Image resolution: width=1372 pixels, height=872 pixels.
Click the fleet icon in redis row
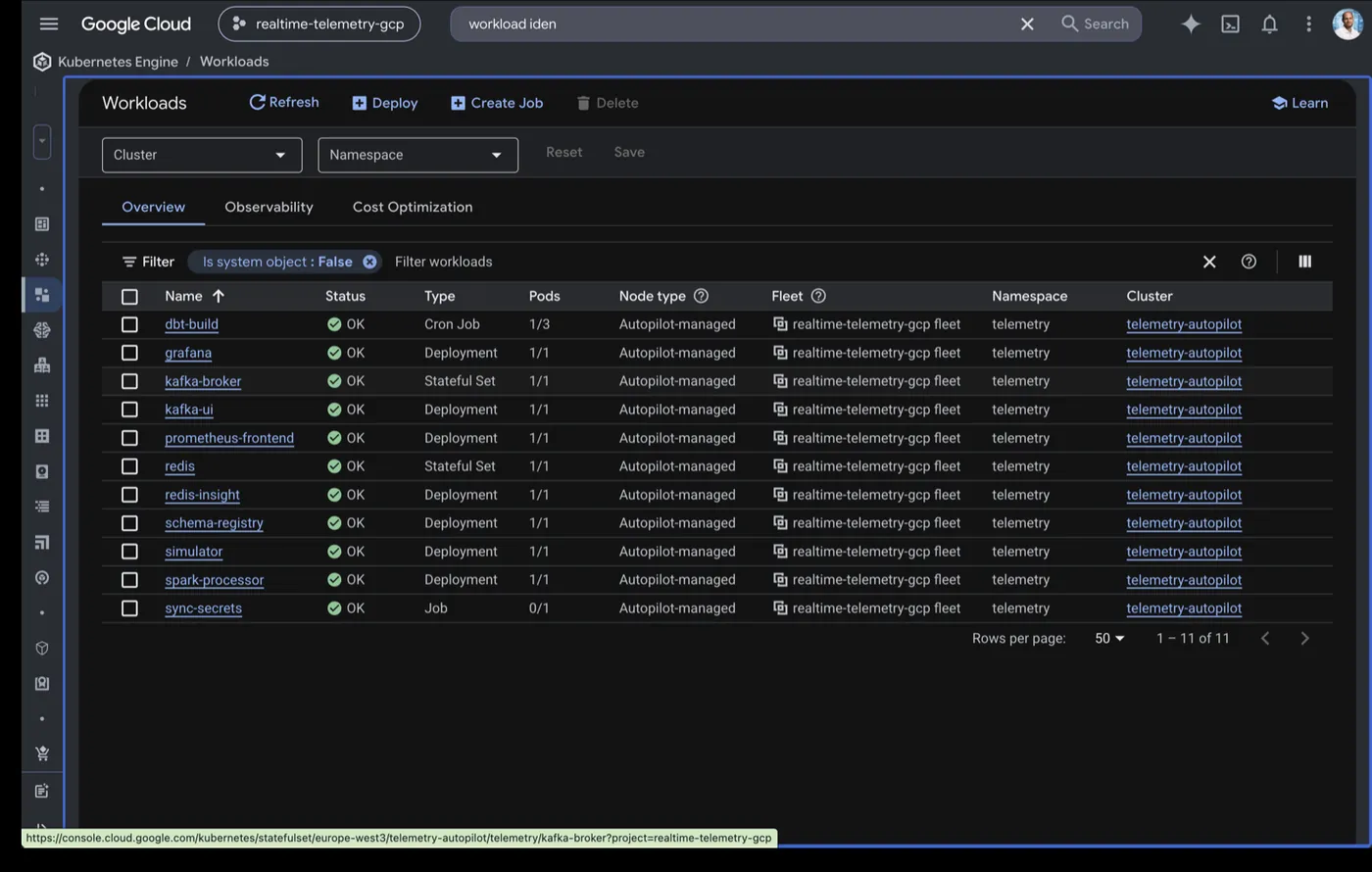tap(780, 466)
